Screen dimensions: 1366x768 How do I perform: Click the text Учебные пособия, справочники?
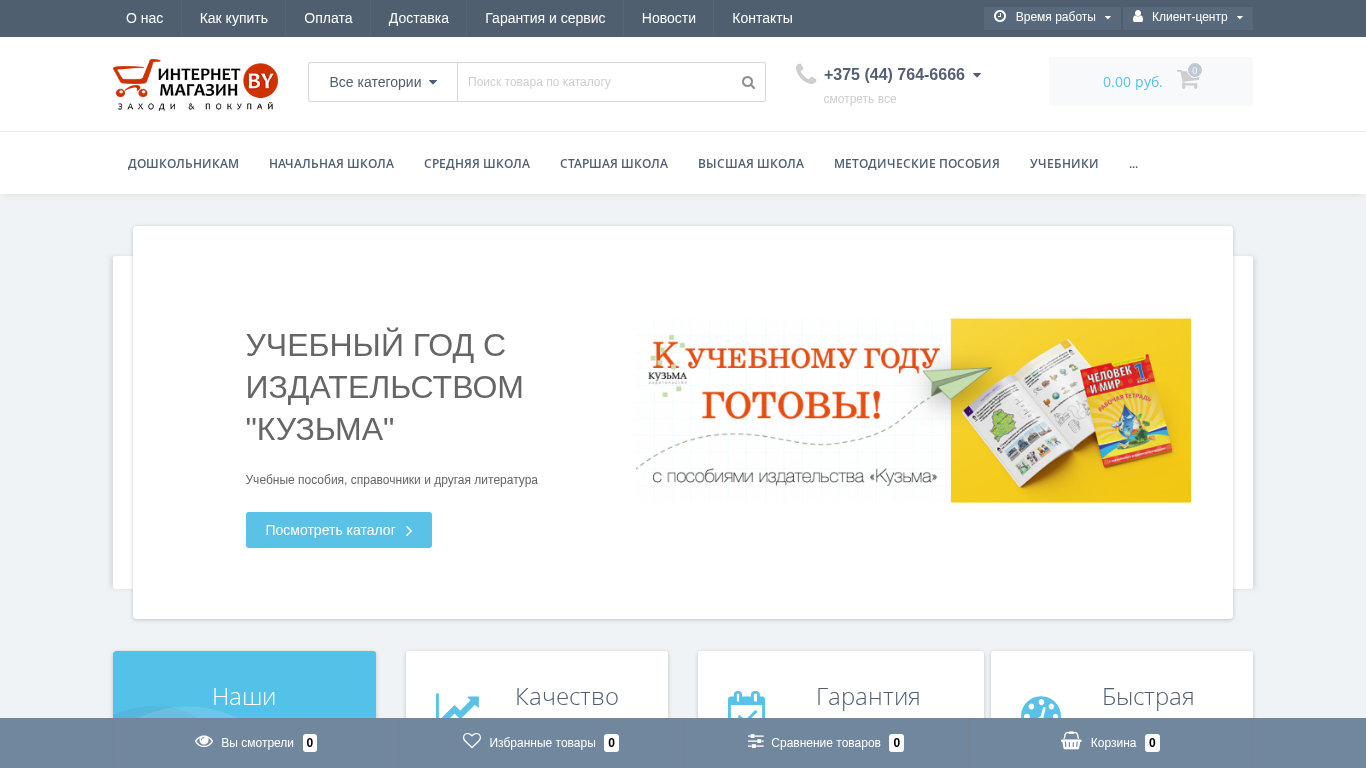click(392, 480)
